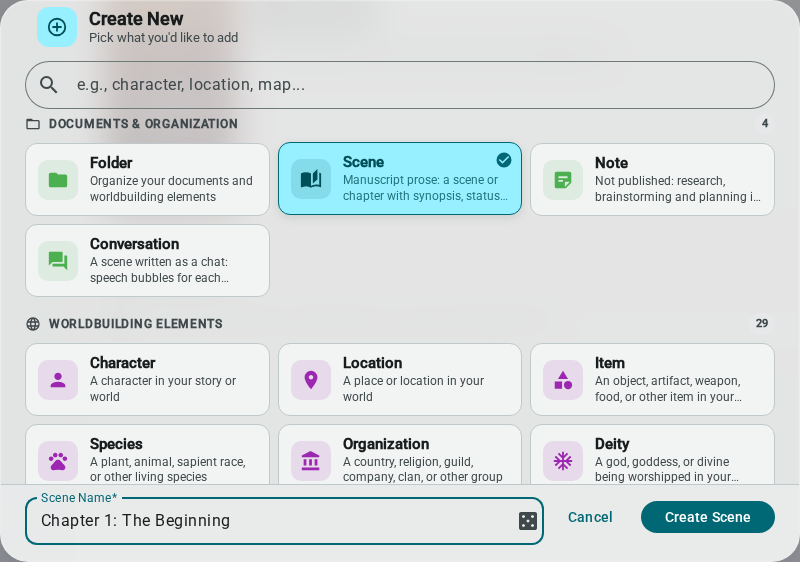Image resolution: width=800 pixels, height=562 pixels.
Task: Choose the Folder card title
Action: pyautogui.click(x=111, y=163)
